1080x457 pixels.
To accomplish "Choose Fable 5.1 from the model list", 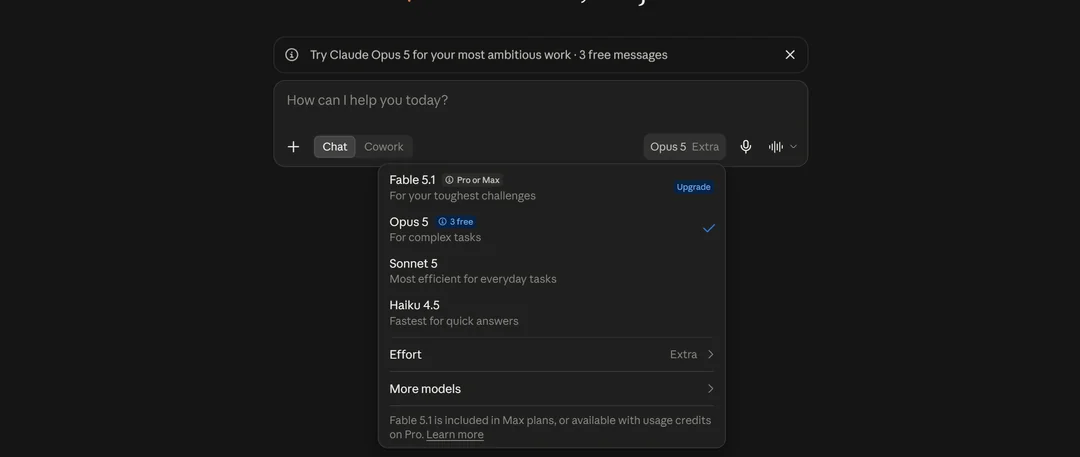I will pos(552,187).
